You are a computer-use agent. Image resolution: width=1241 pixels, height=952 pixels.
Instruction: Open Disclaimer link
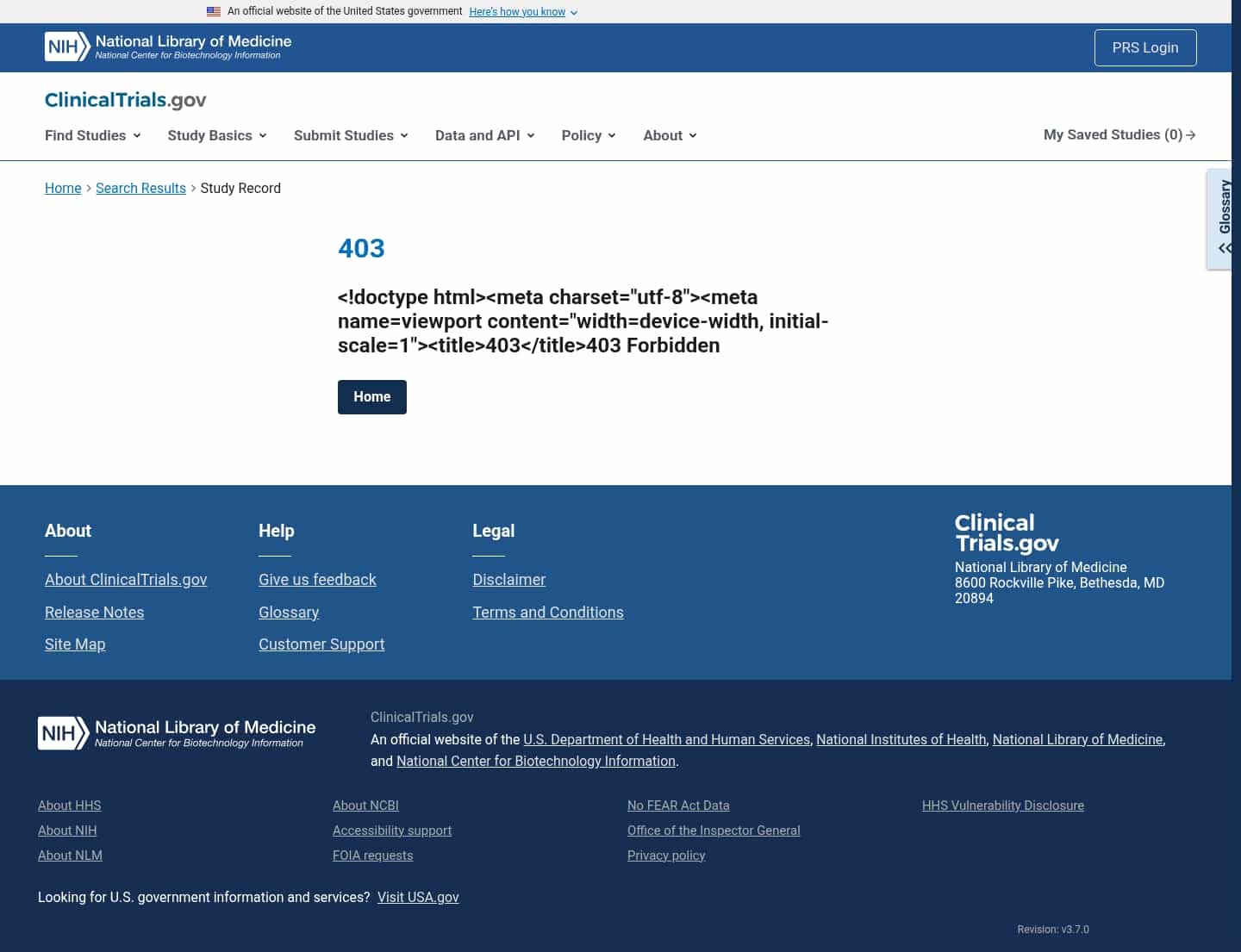(509, 580)
